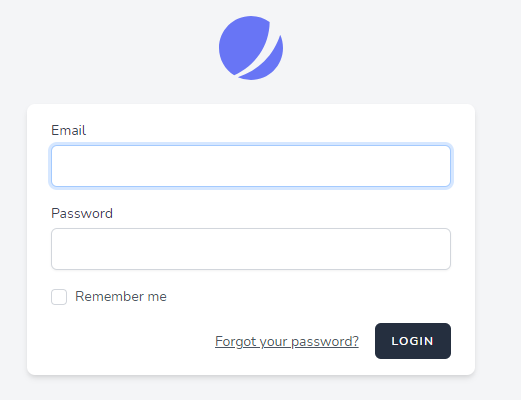521x400 pixels.
Task: Open the Forgot your password link
Action: click(287, 341)
